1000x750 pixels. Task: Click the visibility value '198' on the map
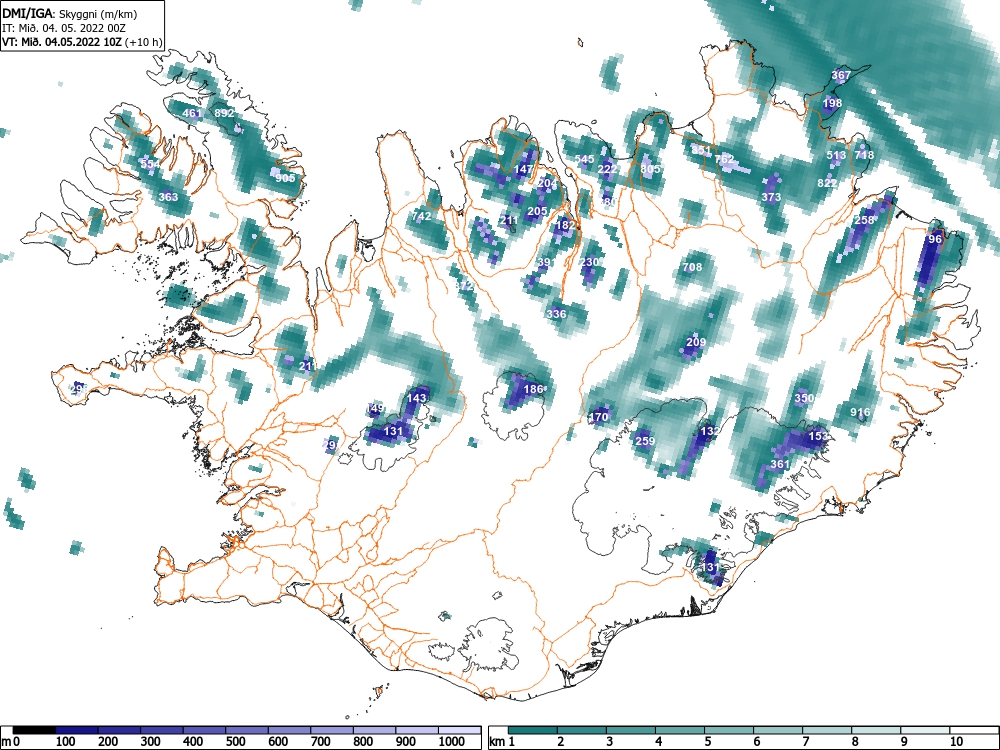pyautogui.click(x=832, y=103)
